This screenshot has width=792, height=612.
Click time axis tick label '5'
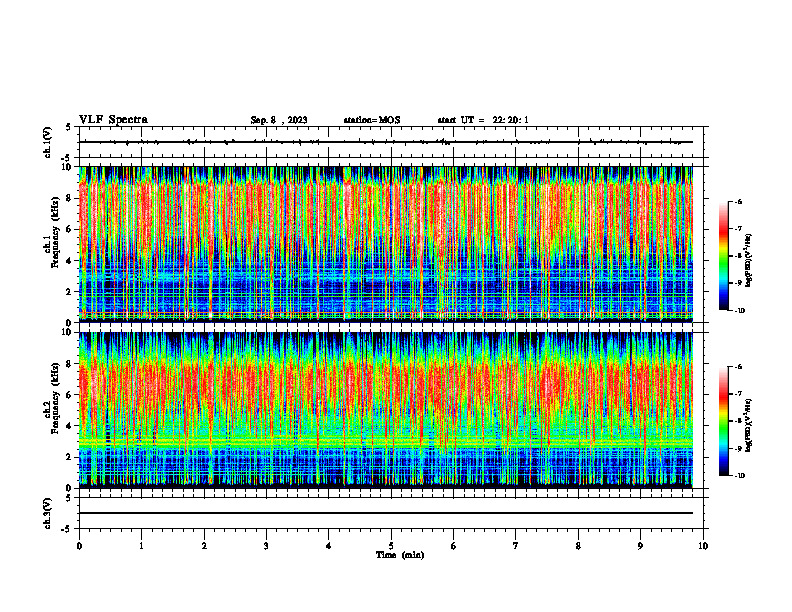pos(391,546)
